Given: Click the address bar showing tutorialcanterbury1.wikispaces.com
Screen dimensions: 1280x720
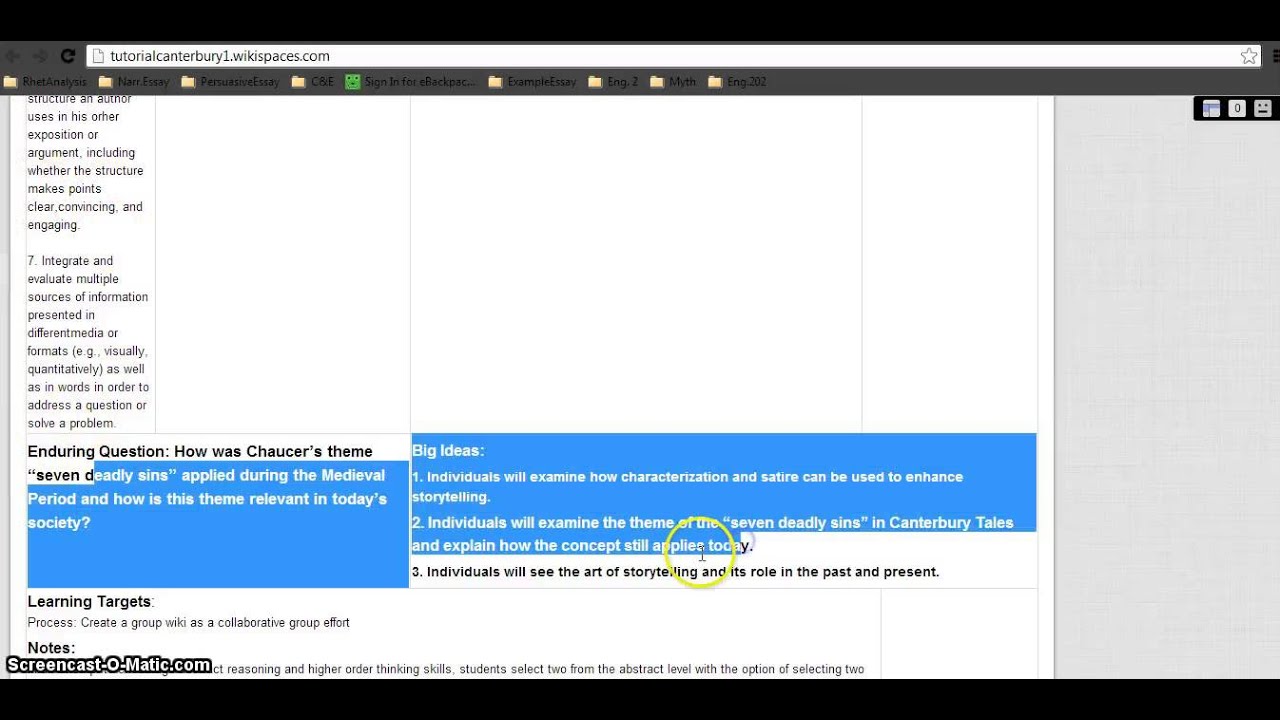Looking at the screenshot, I should tap(673, 56).
